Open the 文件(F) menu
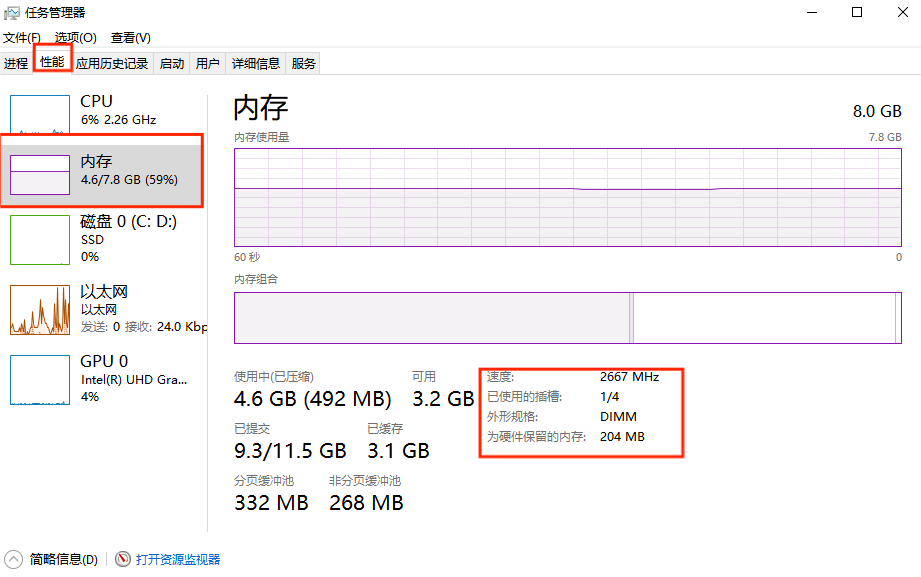The width and height of the screenshot is (921, 577). coord(21,38)
